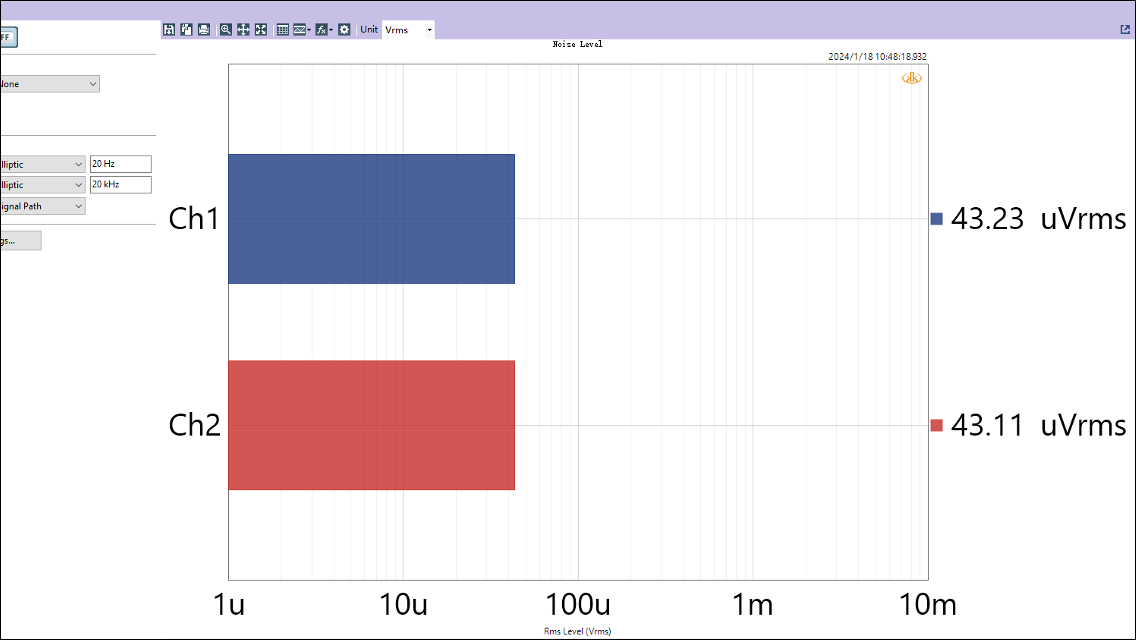Open graph settings gear icon
This screenshot has height=640, width=1136.
pos(344,30)
